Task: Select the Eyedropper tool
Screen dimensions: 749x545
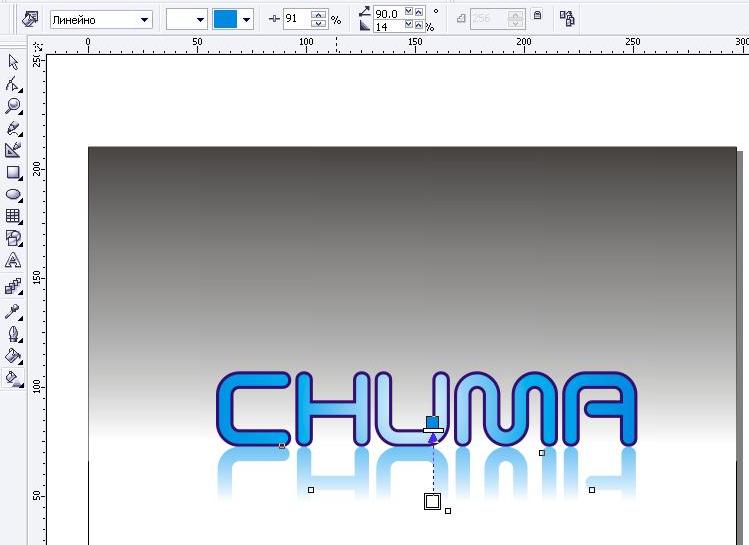Action: (13, 312)
